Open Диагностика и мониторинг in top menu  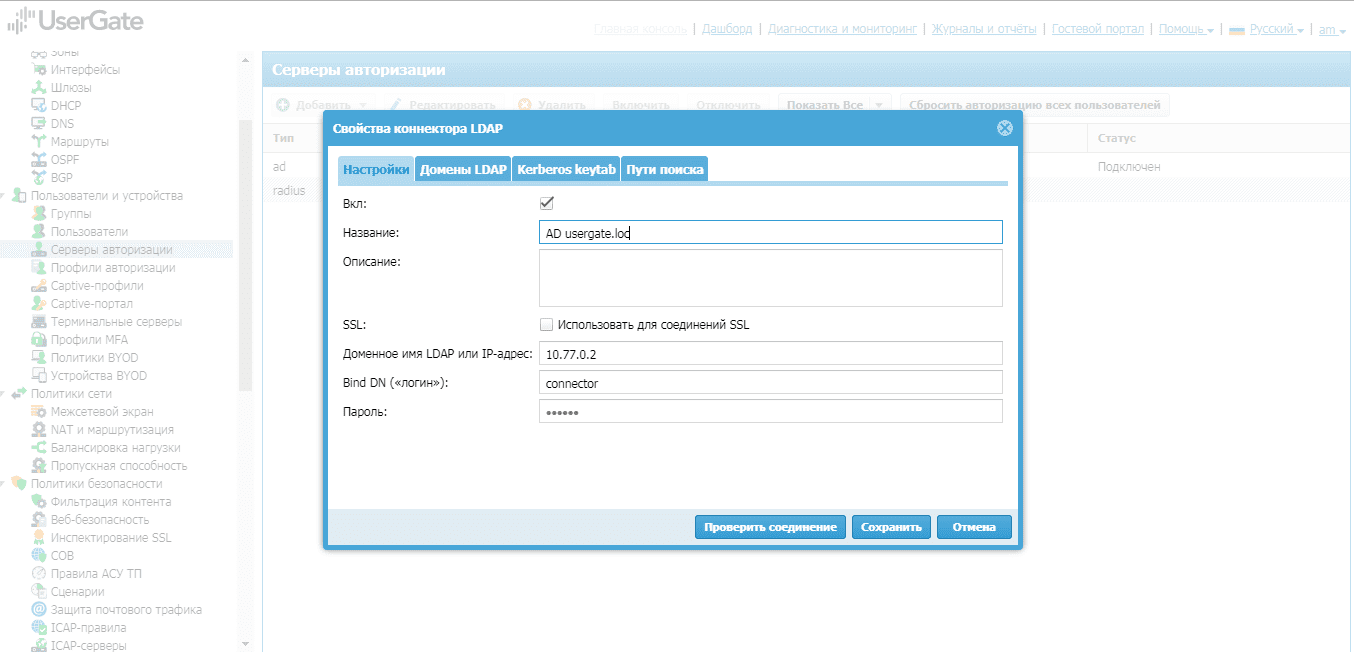842,29
